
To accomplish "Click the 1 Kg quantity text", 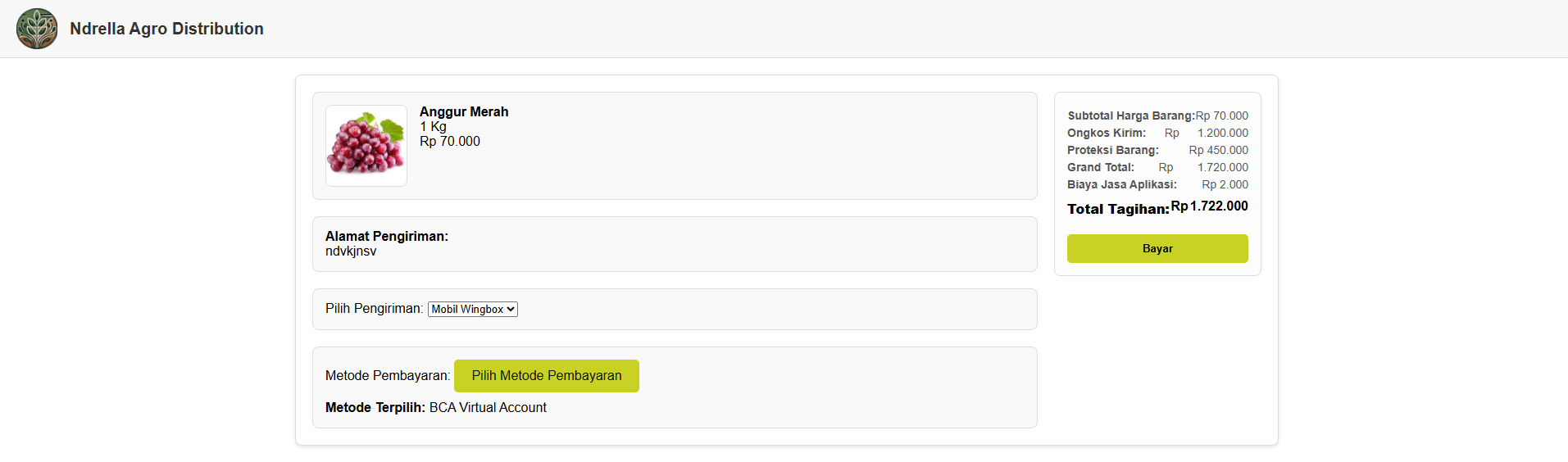I will coord(433,127).
